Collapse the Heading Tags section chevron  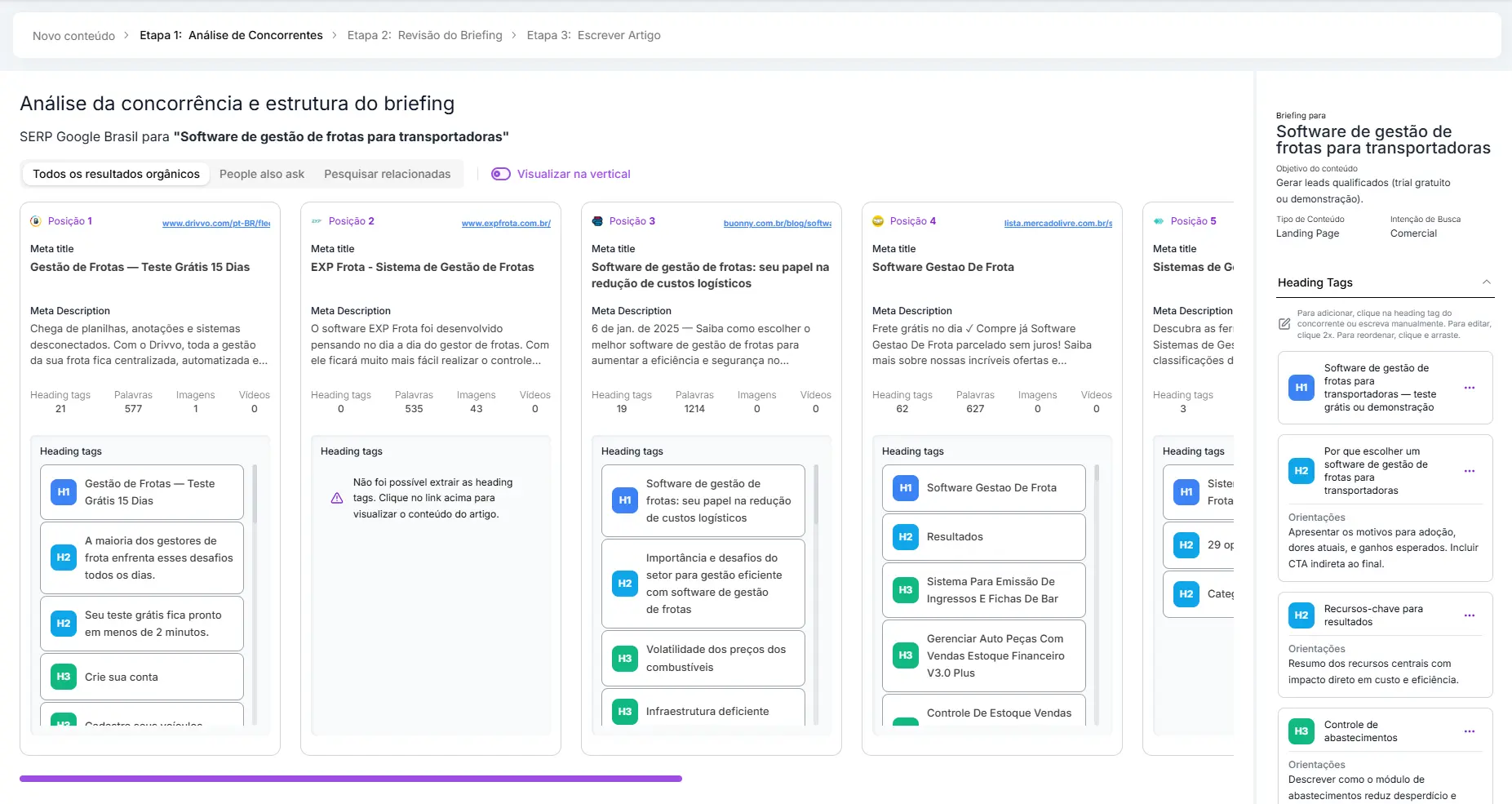click(1486, 282)
